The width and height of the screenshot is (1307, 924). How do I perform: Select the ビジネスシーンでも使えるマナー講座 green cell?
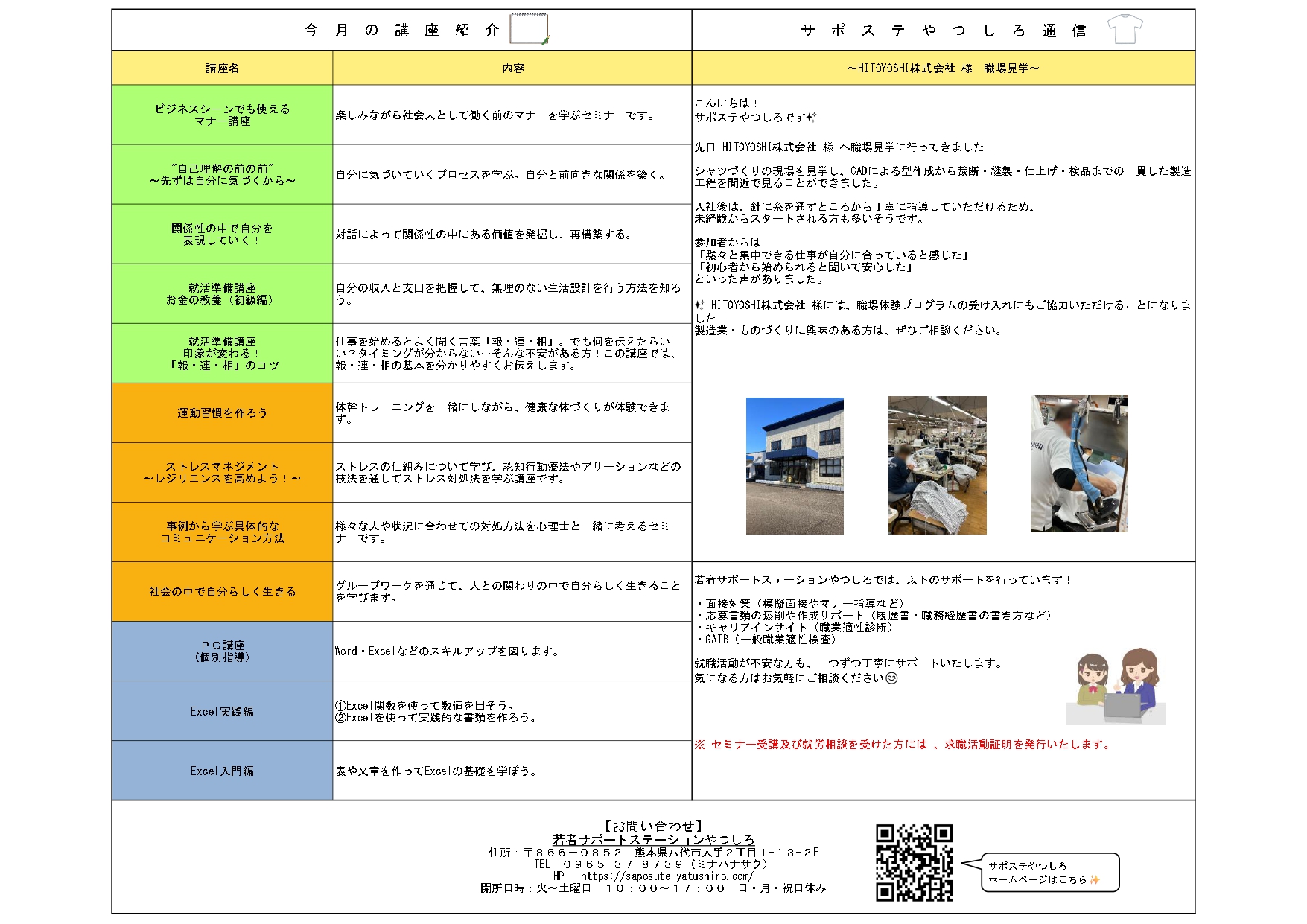tap(222, 115)
